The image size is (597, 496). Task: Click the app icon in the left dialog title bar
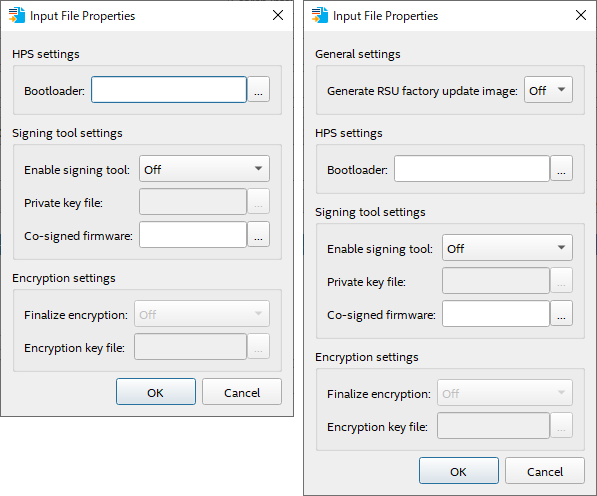click(16, 15)
